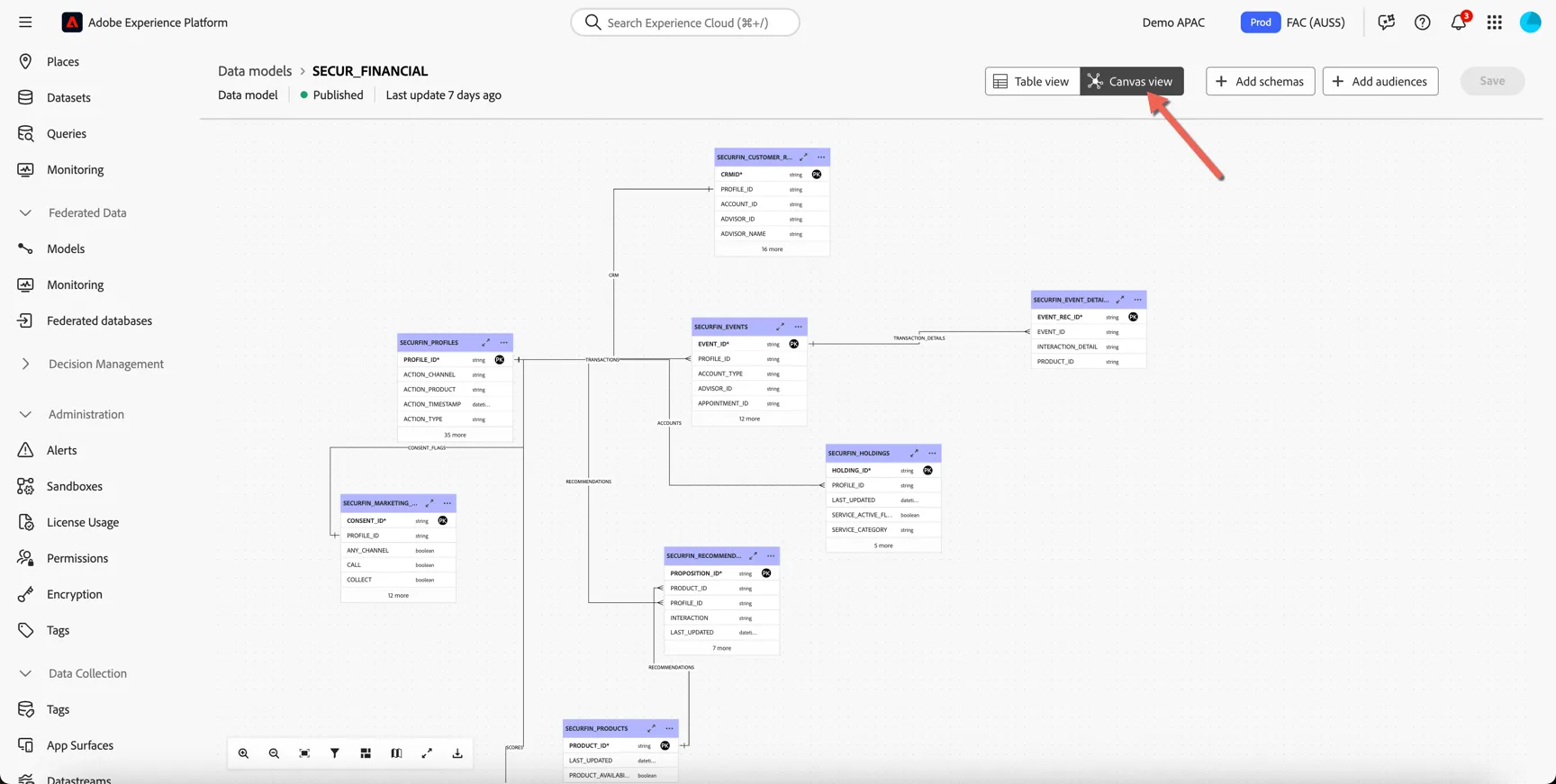The width and height of the screenshot is (1556, 784).
Task: Open Permissions in the sidebar
Action: coord(77,559)
